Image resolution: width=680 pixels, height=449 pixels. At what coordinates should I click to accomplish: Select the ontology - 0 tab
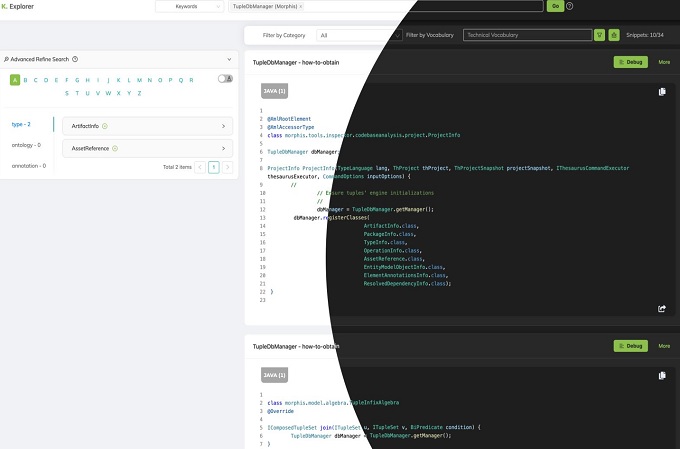[25, 145]
